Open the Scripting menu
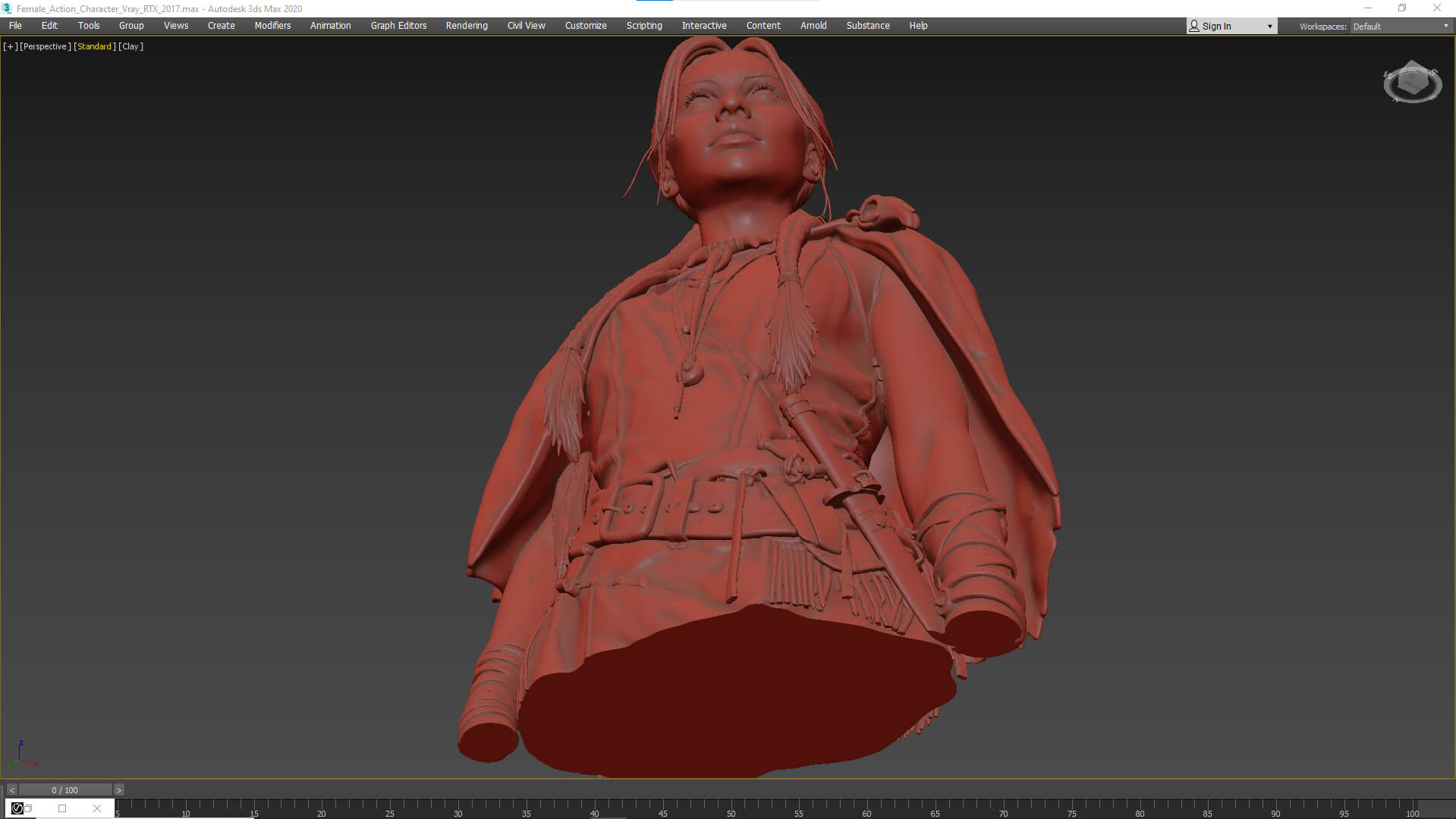 tap(644, 26)
